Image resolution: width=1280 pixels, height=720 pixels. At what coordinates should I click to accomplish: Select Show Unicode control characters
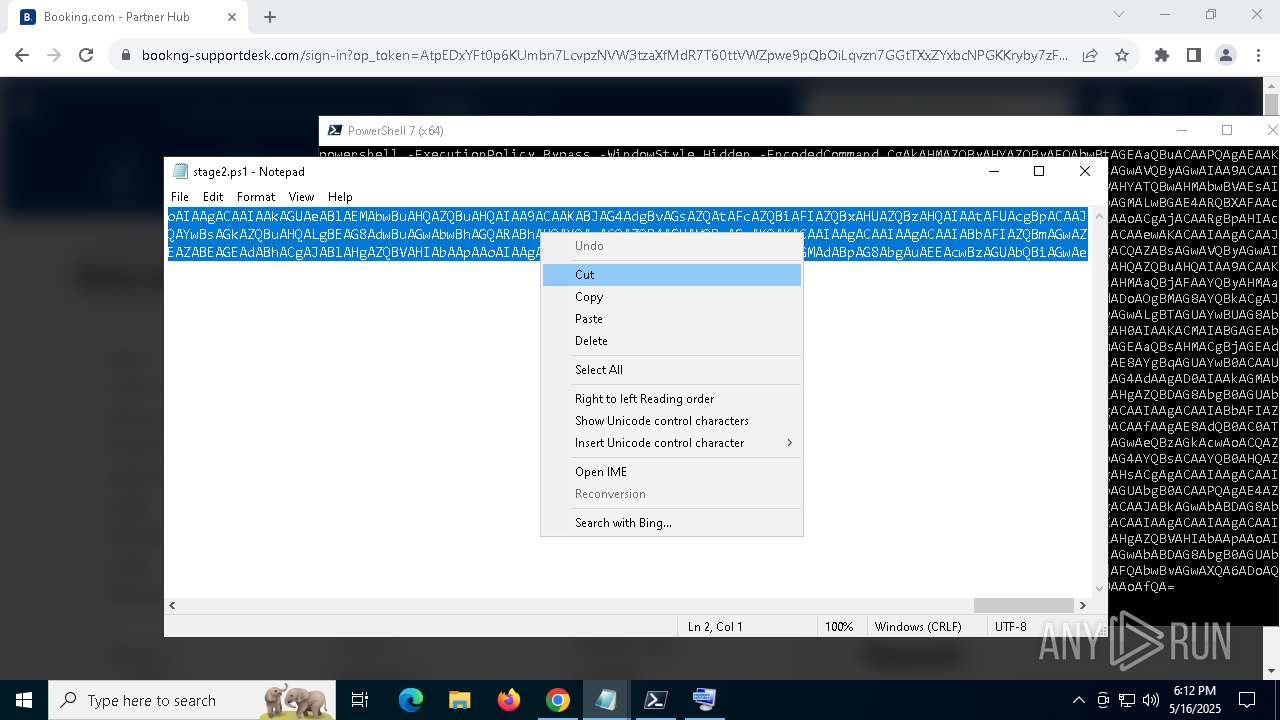pos(671,421)
